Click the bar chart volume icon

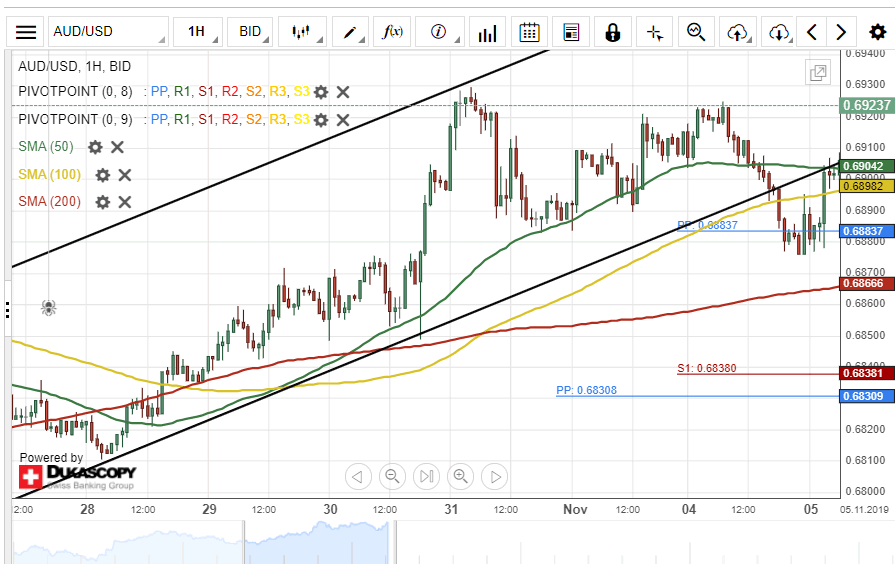coord(487,32)
